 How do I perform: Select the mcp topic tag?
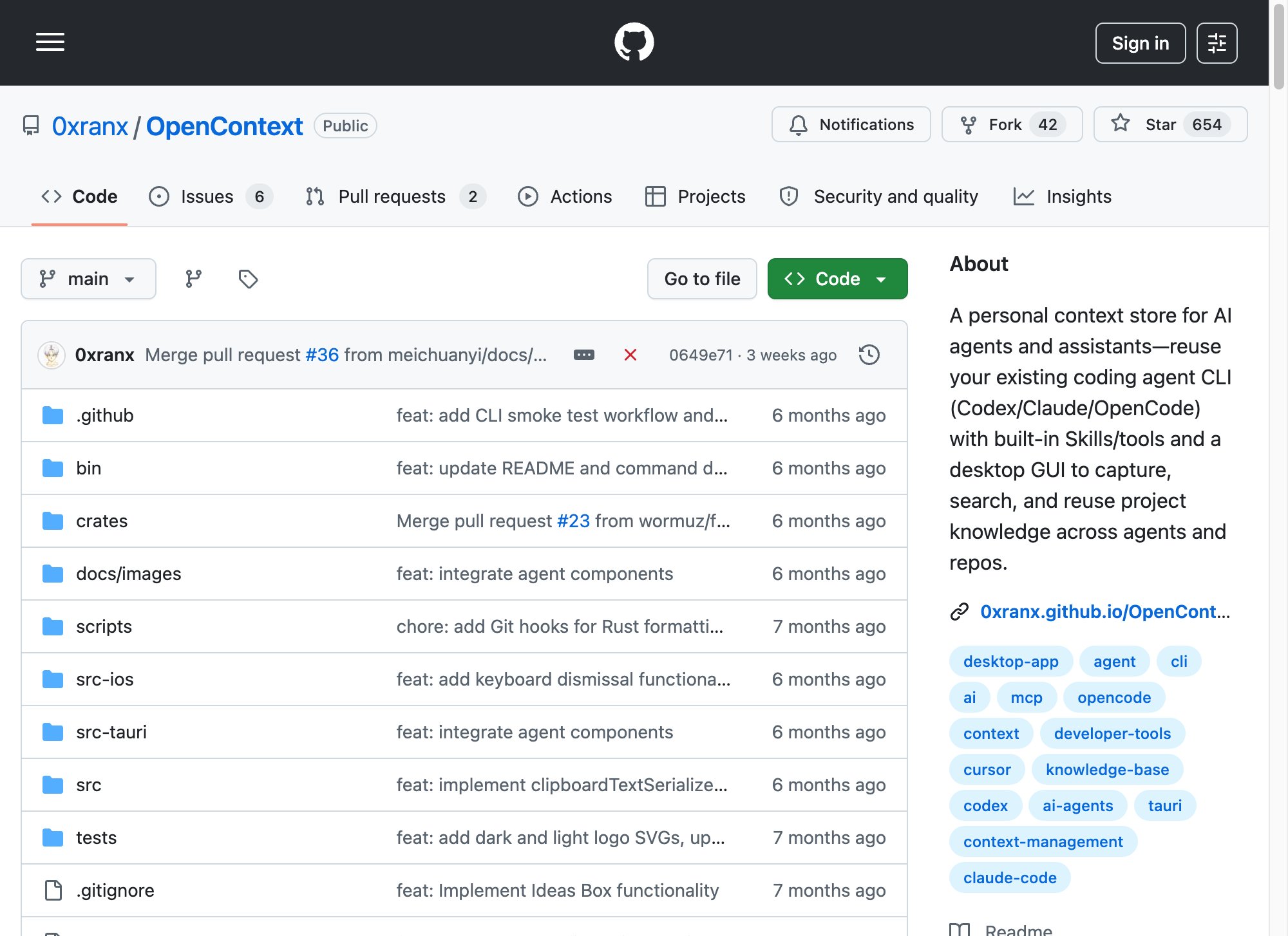[x=1027, y=697]
